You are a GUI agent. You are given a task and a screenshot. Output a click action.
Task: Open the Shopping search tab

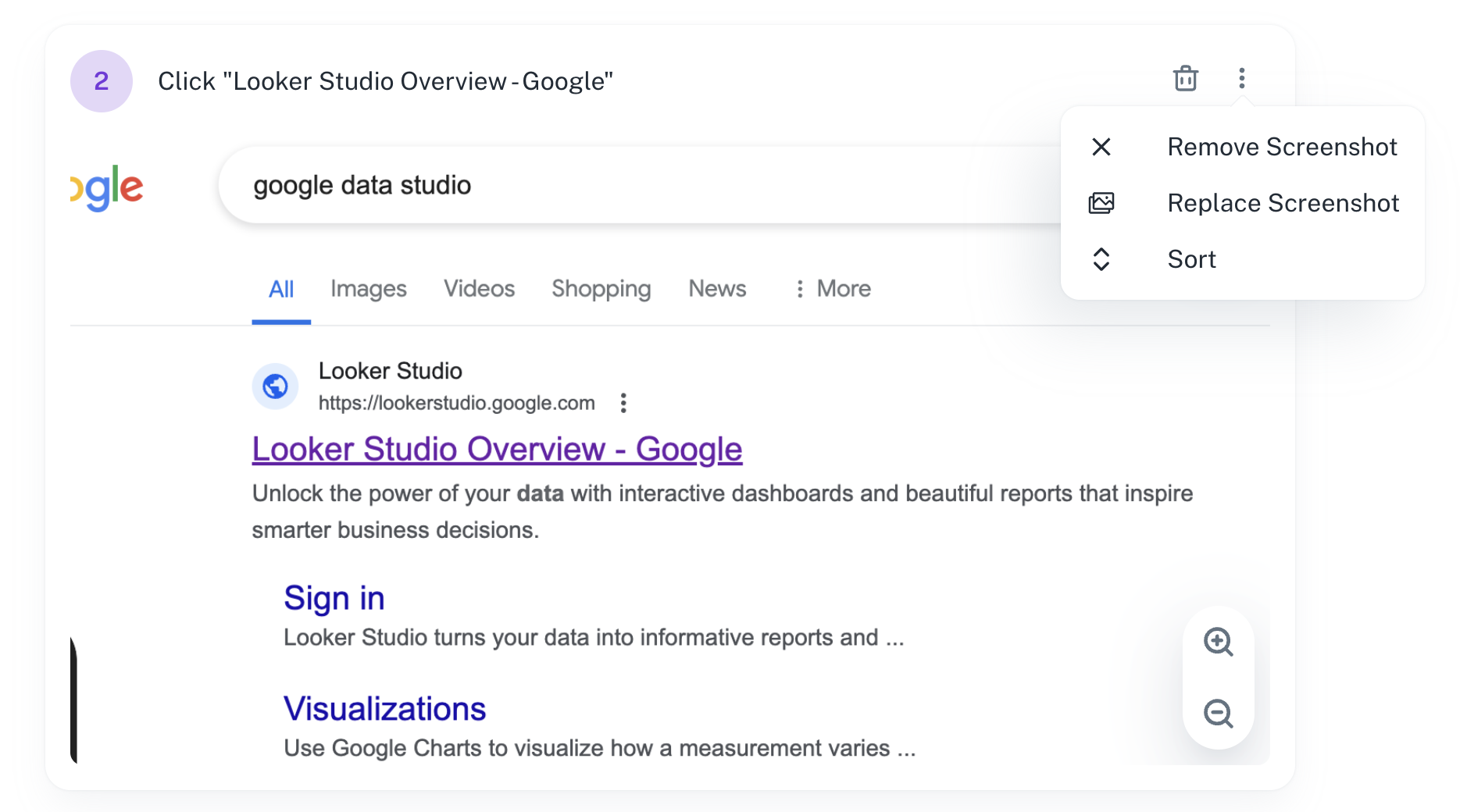pos(601,290)
